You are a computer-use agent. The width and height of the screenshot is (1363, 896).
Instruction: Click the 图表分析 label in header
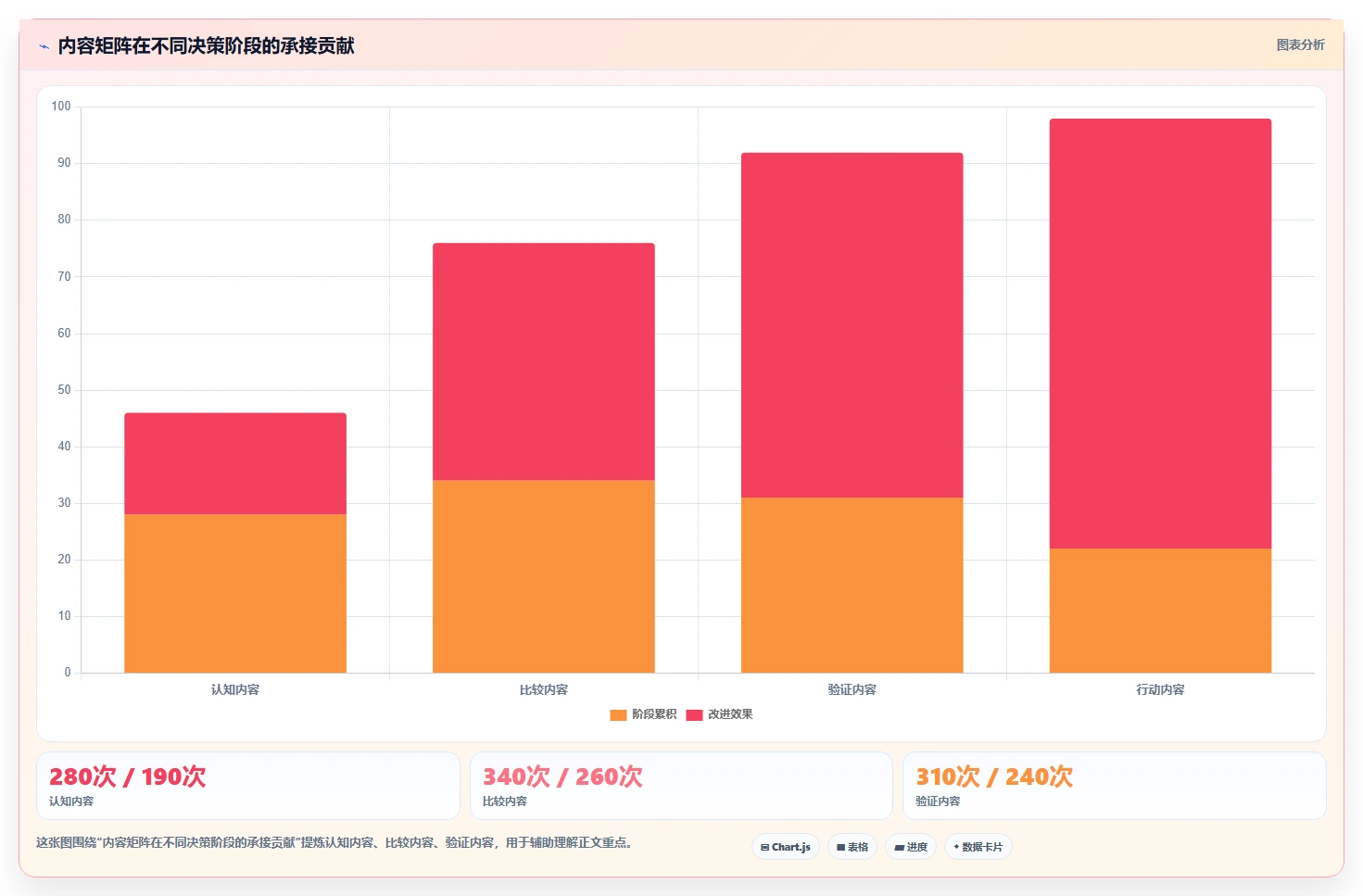pos(1300,44)
